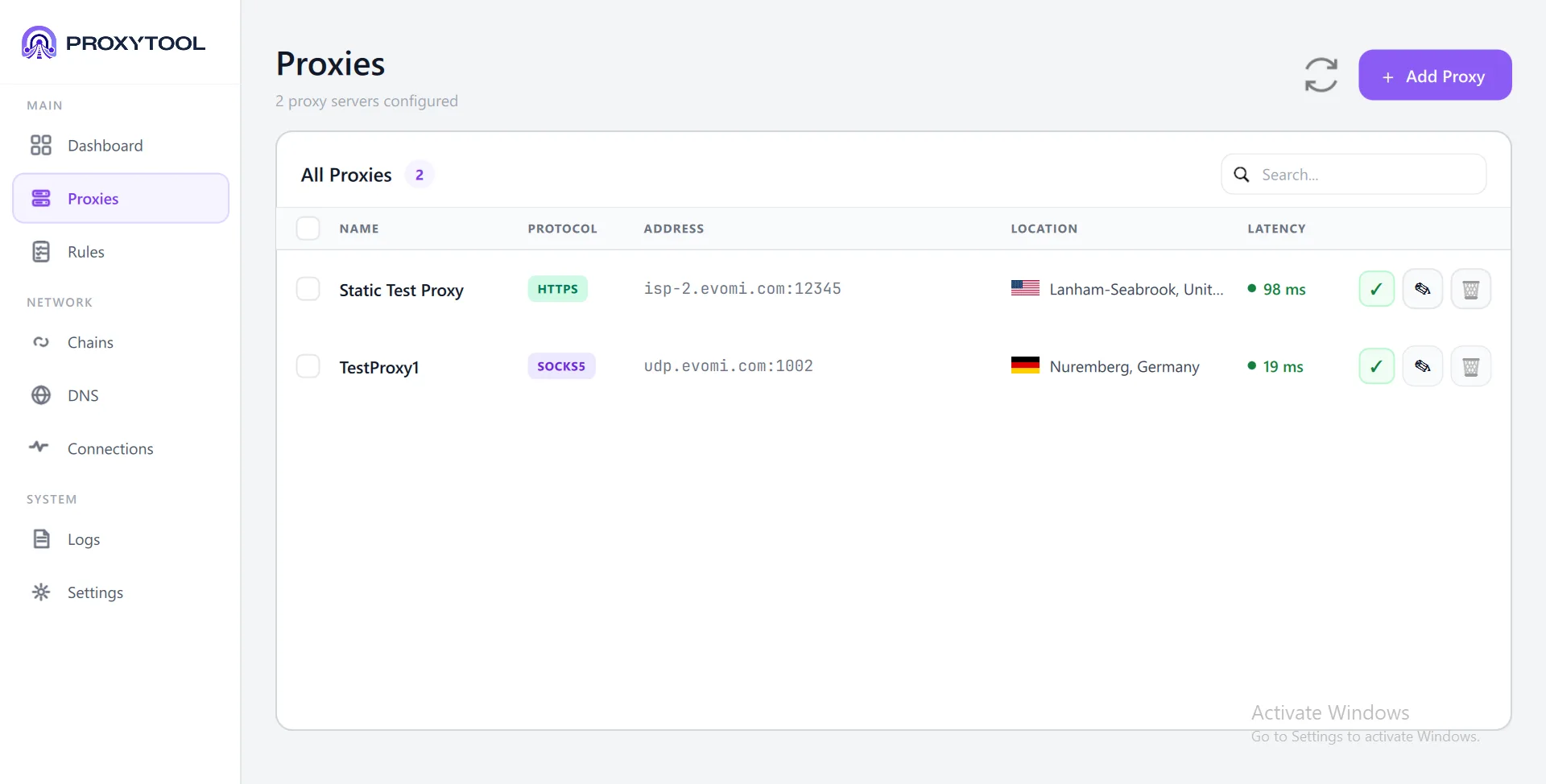
Task: Toggle the select-all proxies checkbox
Action: [308, 229]
